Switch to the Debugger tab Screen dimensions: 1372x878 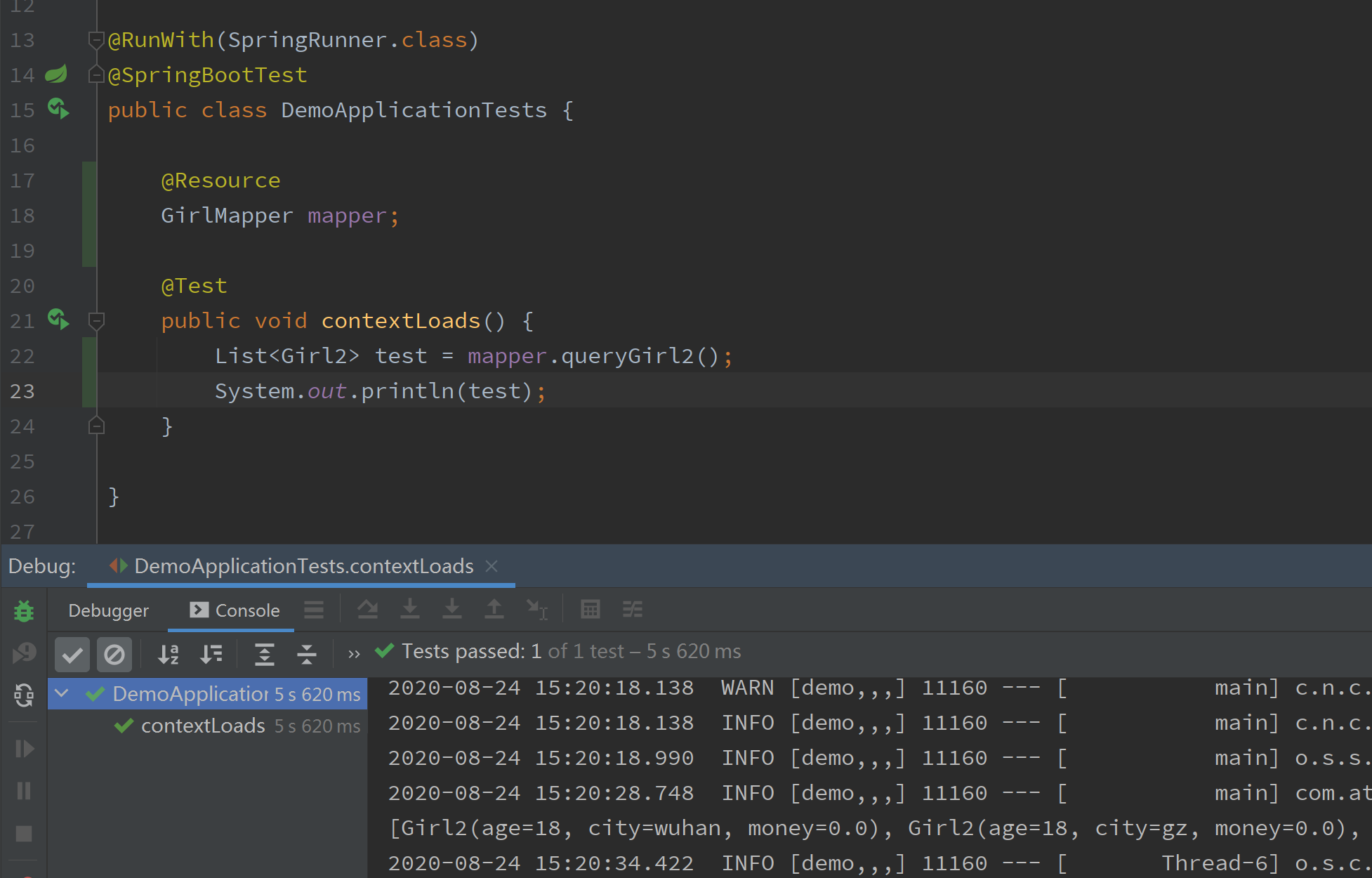click(108, 610)
